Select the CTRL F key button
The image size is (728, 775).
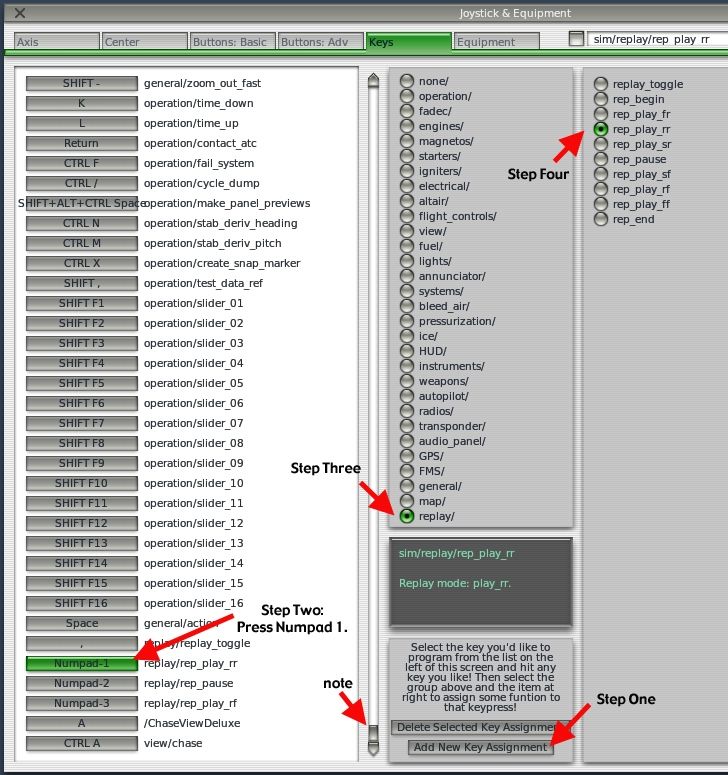click(x=82, y=163)
